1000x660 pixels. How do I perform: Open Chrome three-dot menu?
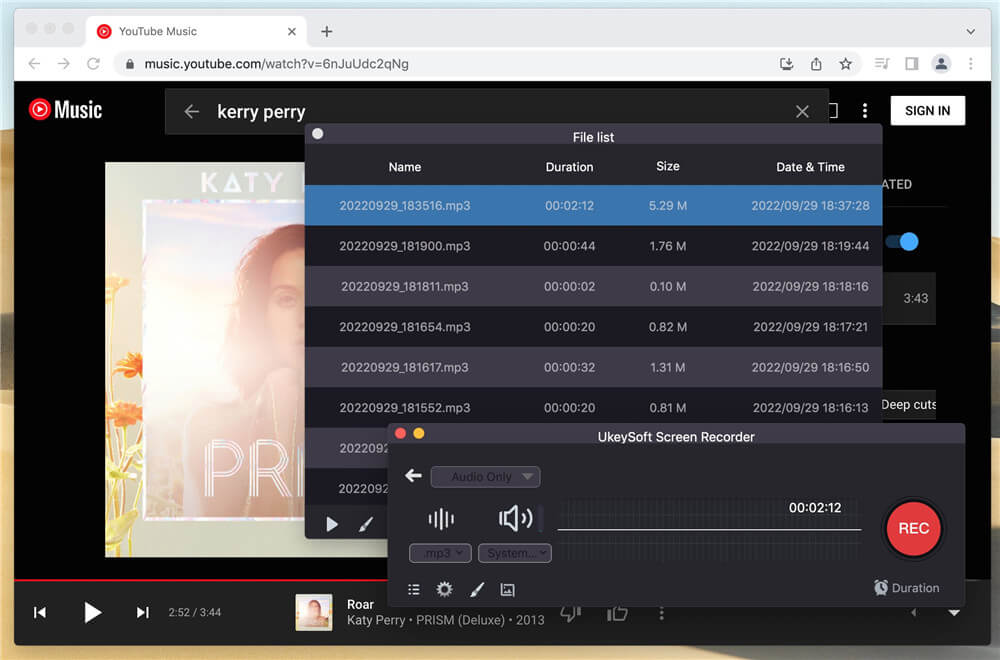point(971,64)
